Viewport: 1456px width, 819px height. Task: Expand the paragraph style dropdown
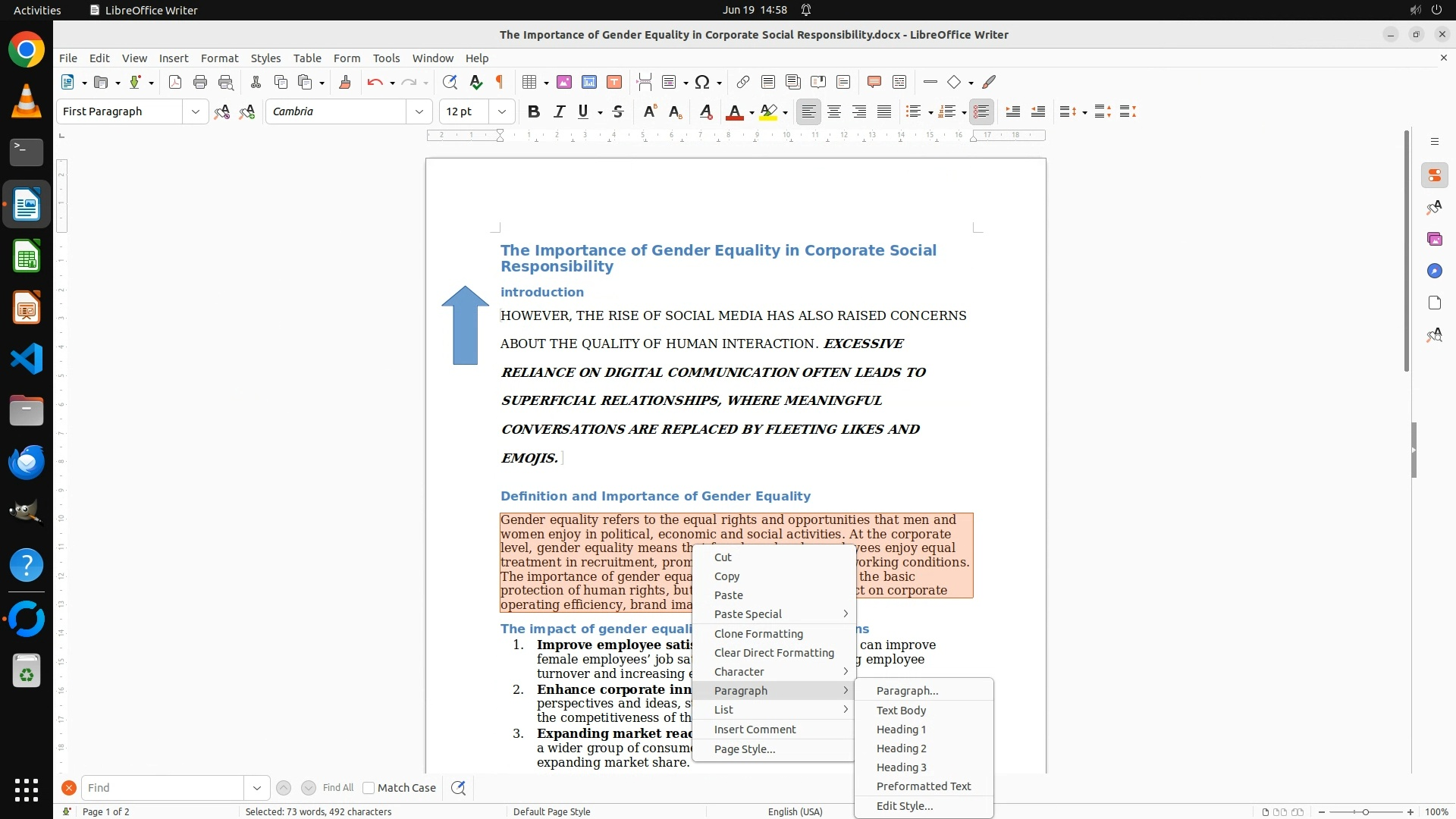click(195, 111)
